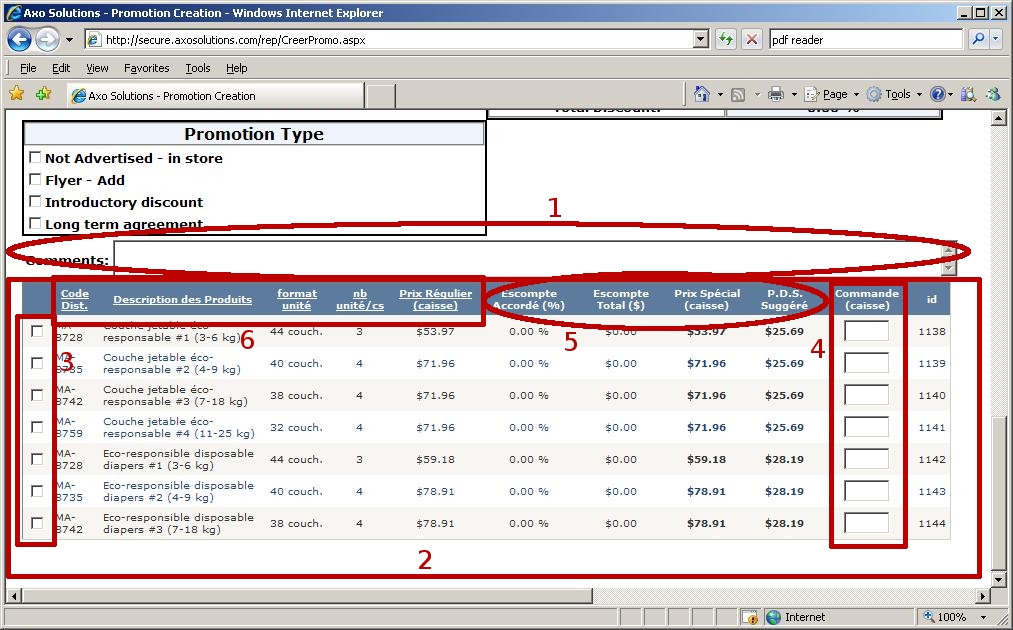This screenshot has width=1013, height=630.
Task: Click the page icon in the address bar
Action: coord(94,40)
